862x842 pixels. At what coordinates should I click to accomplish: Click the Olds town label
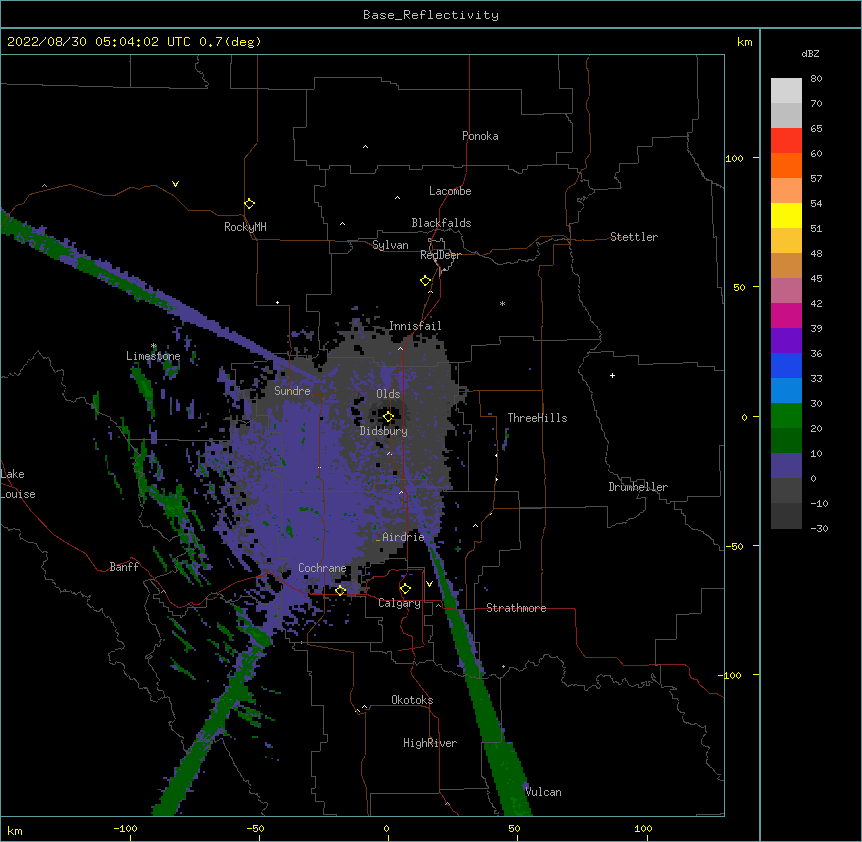[388, 394]
